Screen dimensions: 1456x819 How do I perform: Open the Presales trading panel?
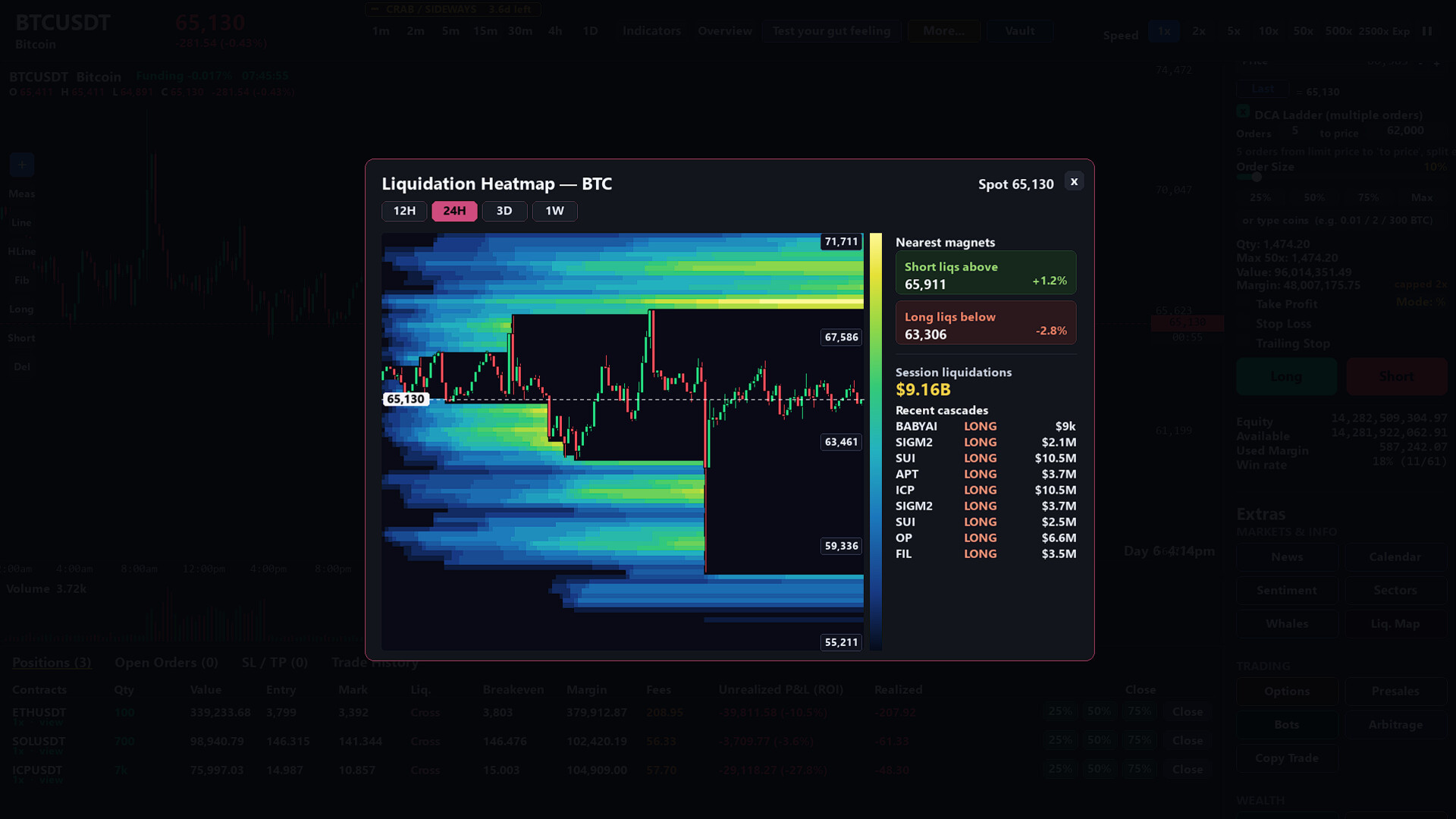pyautogui.click(x=1395, y=692)
